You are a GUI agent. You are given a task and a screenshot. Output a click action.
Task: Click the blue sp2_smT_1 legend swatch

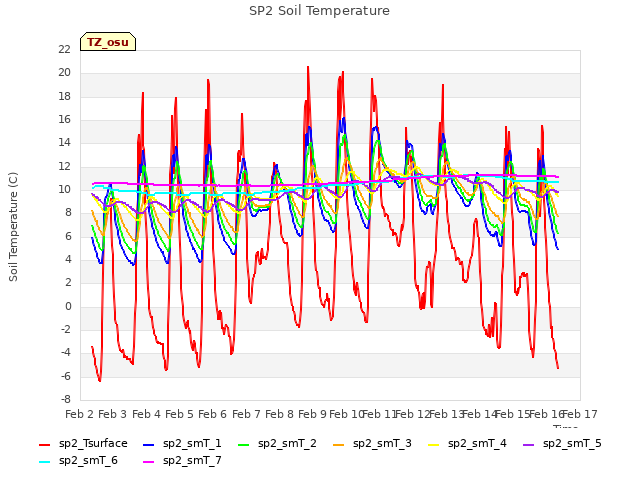[x=149, y=444]
